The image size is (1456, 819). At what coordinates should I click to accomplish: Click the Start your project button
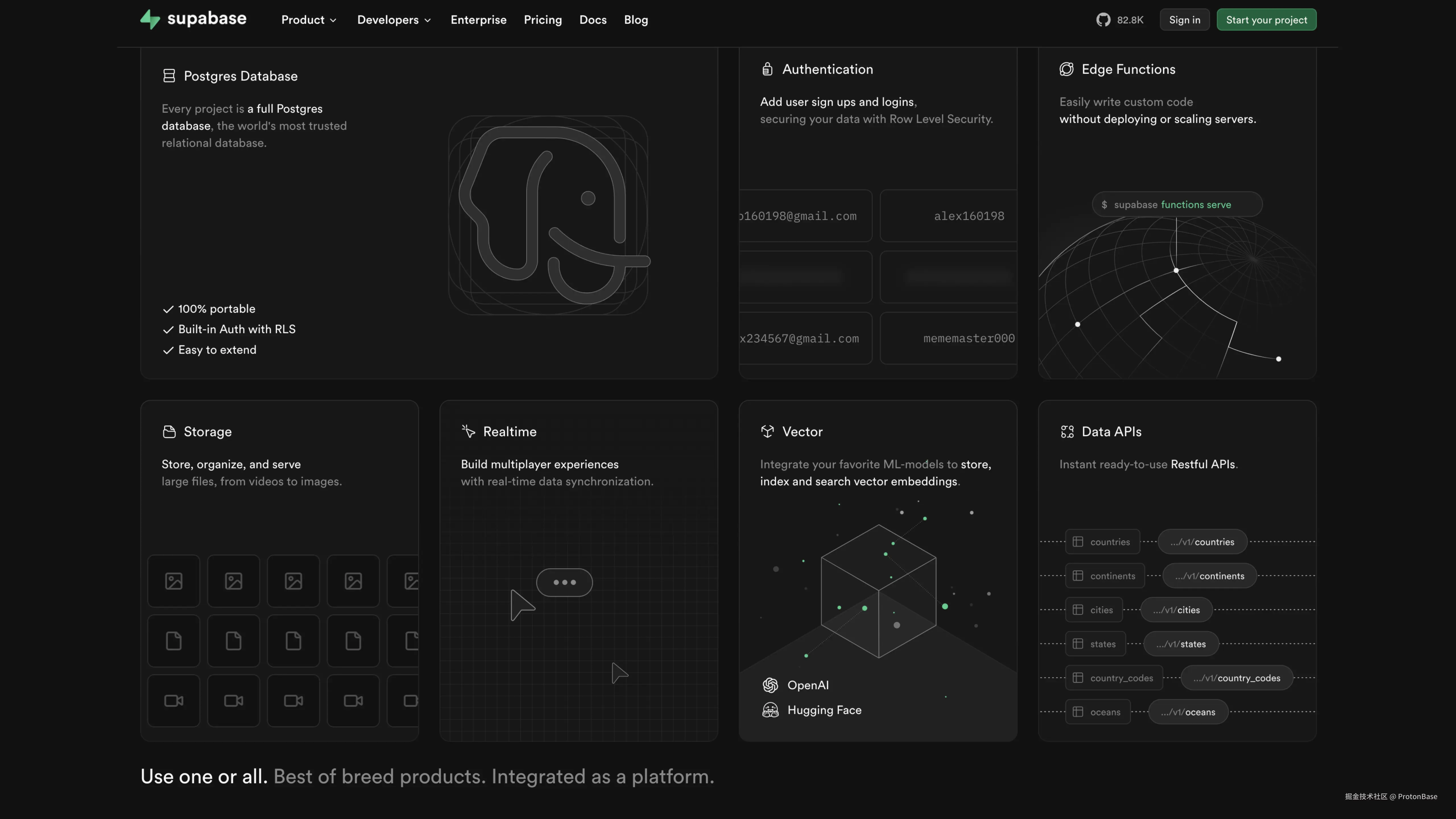pos(1266,20)
